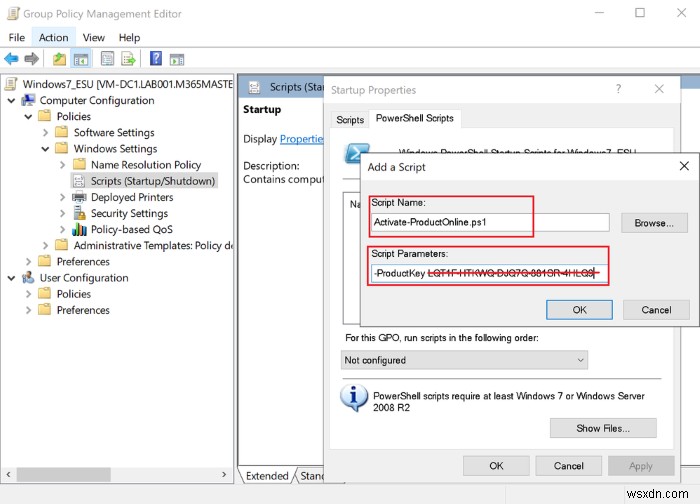Viewport: 700px width, 504px height.
Task: Confirm with OK in Add a Script
Action: 579,310
